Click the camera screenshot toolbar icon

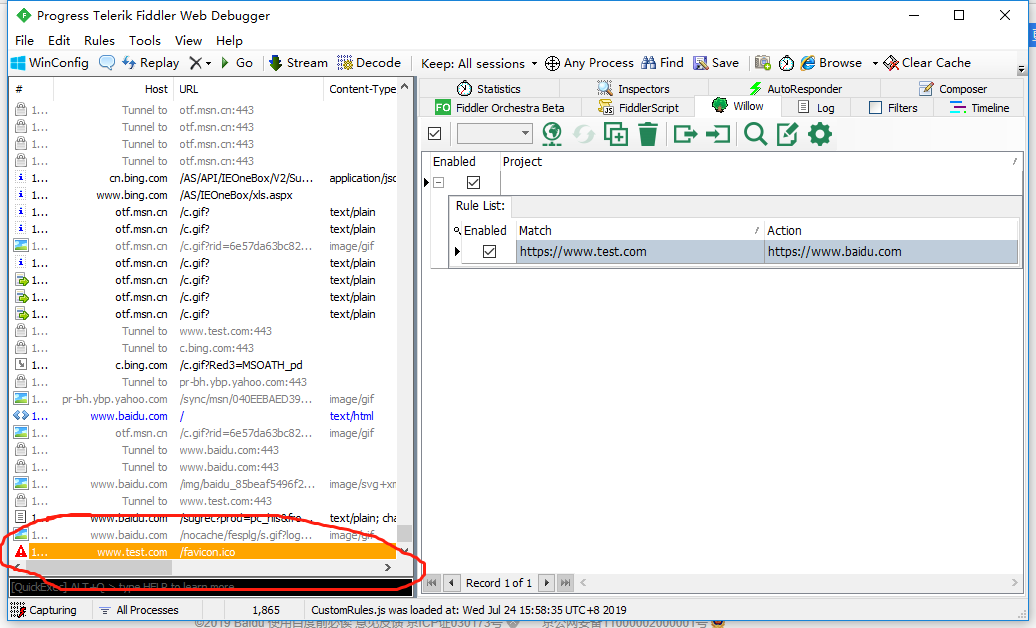click(x=762, y=63)
